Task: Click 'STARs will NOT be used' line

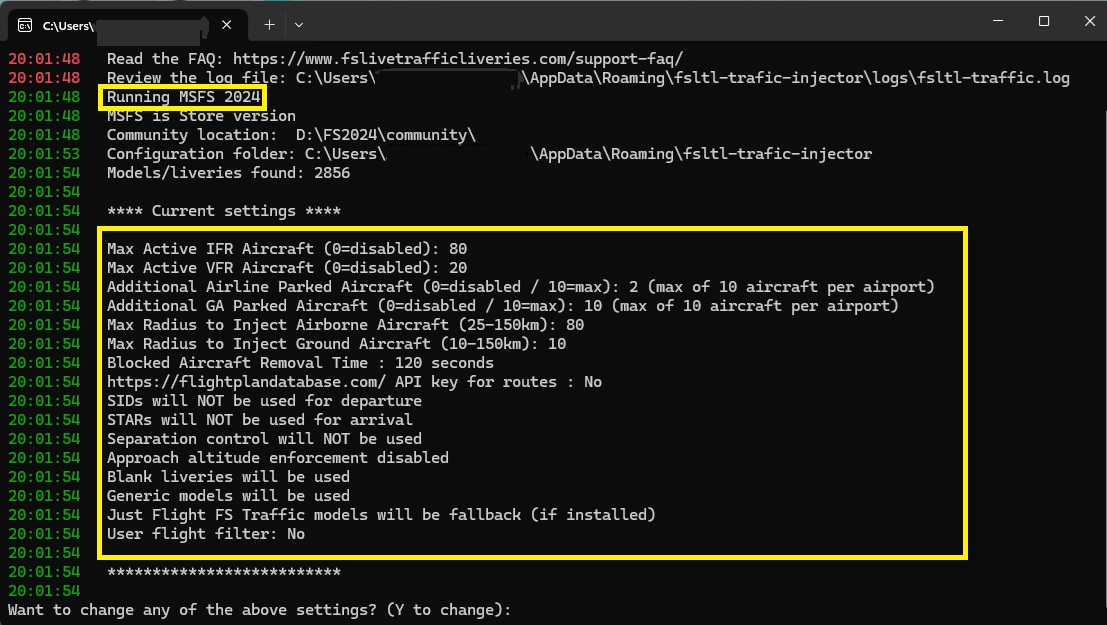Action: click(x=260, y=420)
